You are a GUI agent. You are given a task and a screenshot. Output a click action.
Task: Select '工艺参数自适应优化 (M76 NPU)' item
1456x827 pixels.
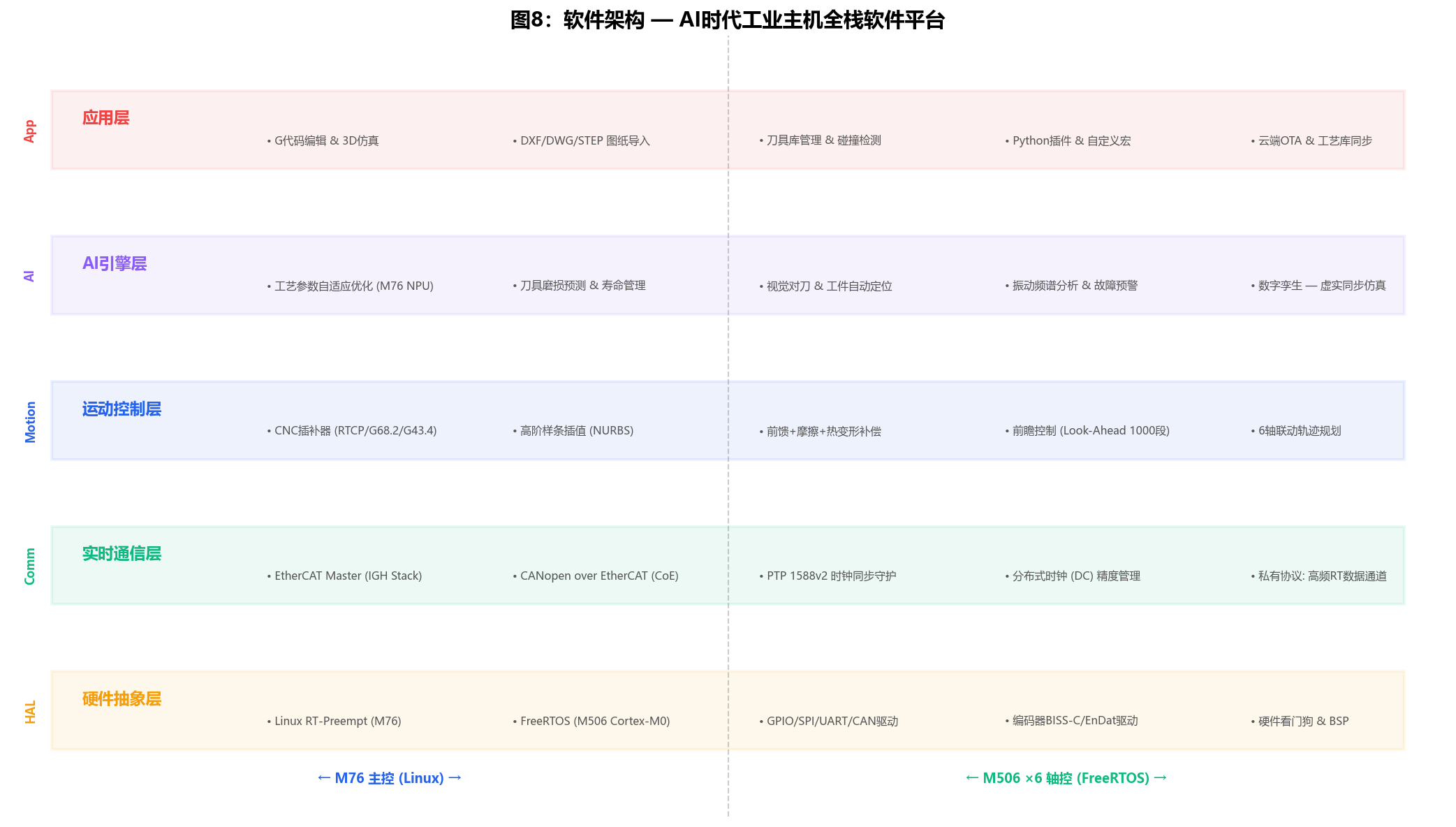pyautogui.click(x=350, y=286)
